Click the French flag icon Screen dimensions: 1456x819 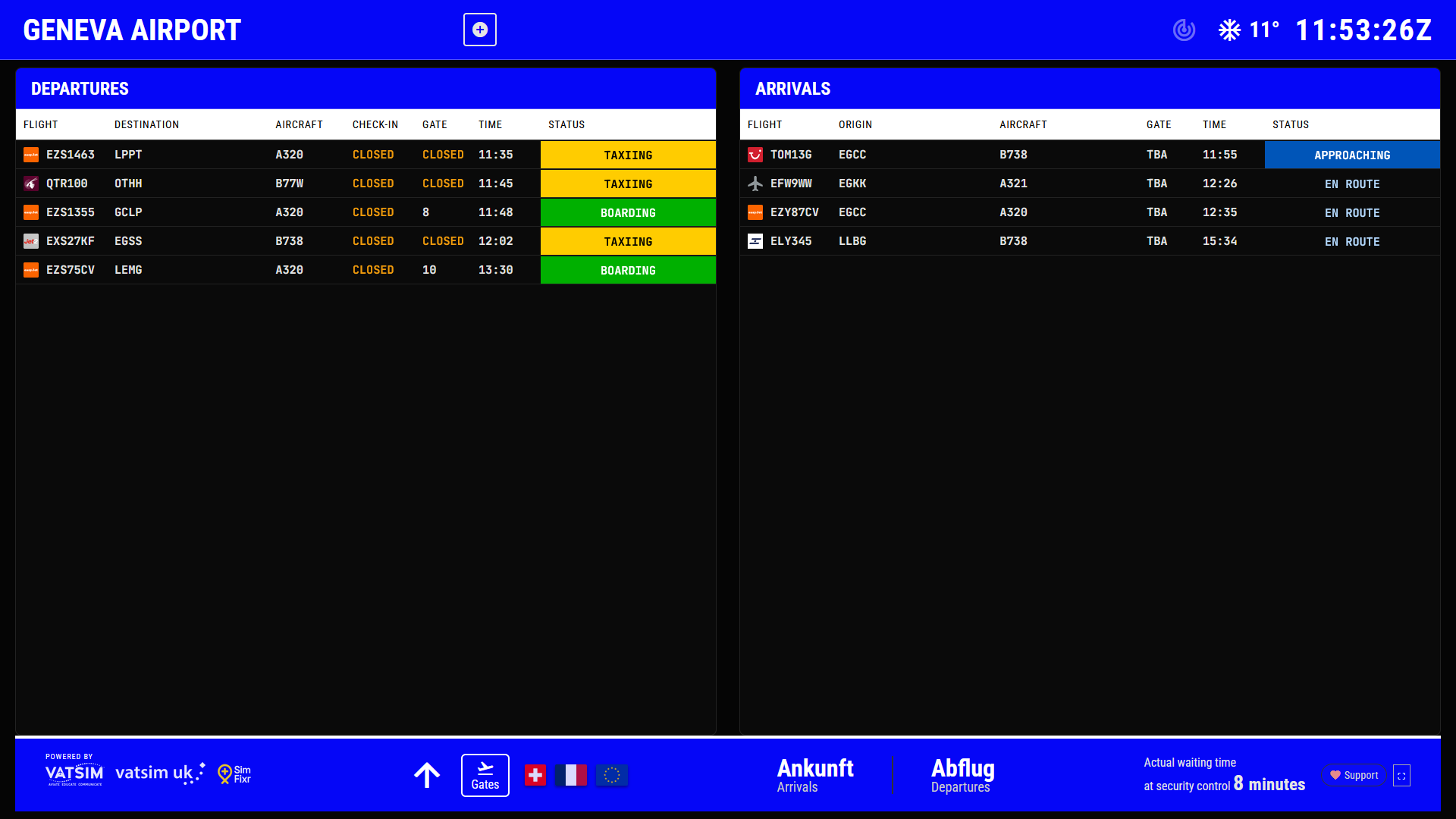click(x=571, y=775)
